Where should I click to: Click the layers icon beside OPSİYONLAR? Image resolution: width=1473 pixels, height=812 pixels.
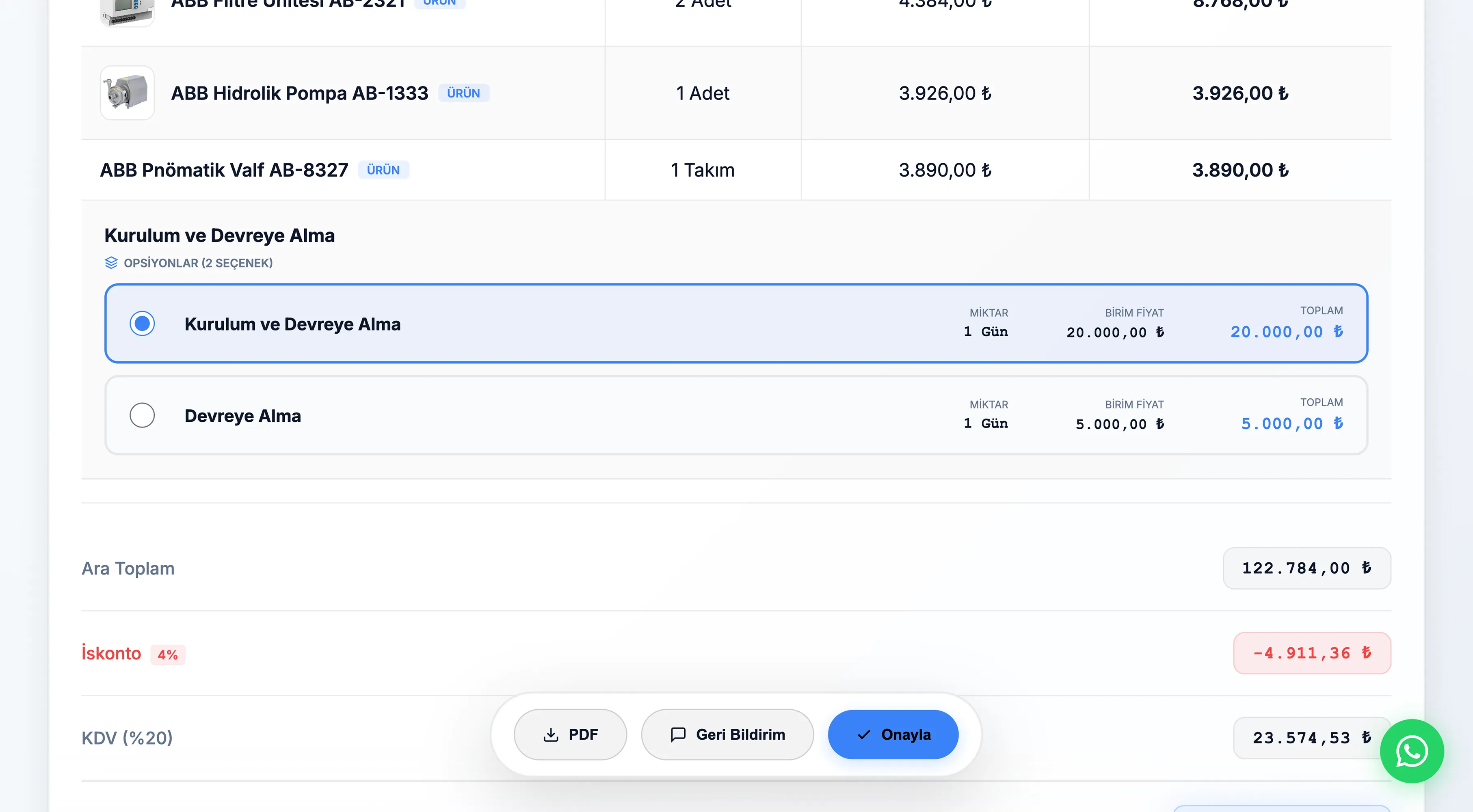click(111, 262)
